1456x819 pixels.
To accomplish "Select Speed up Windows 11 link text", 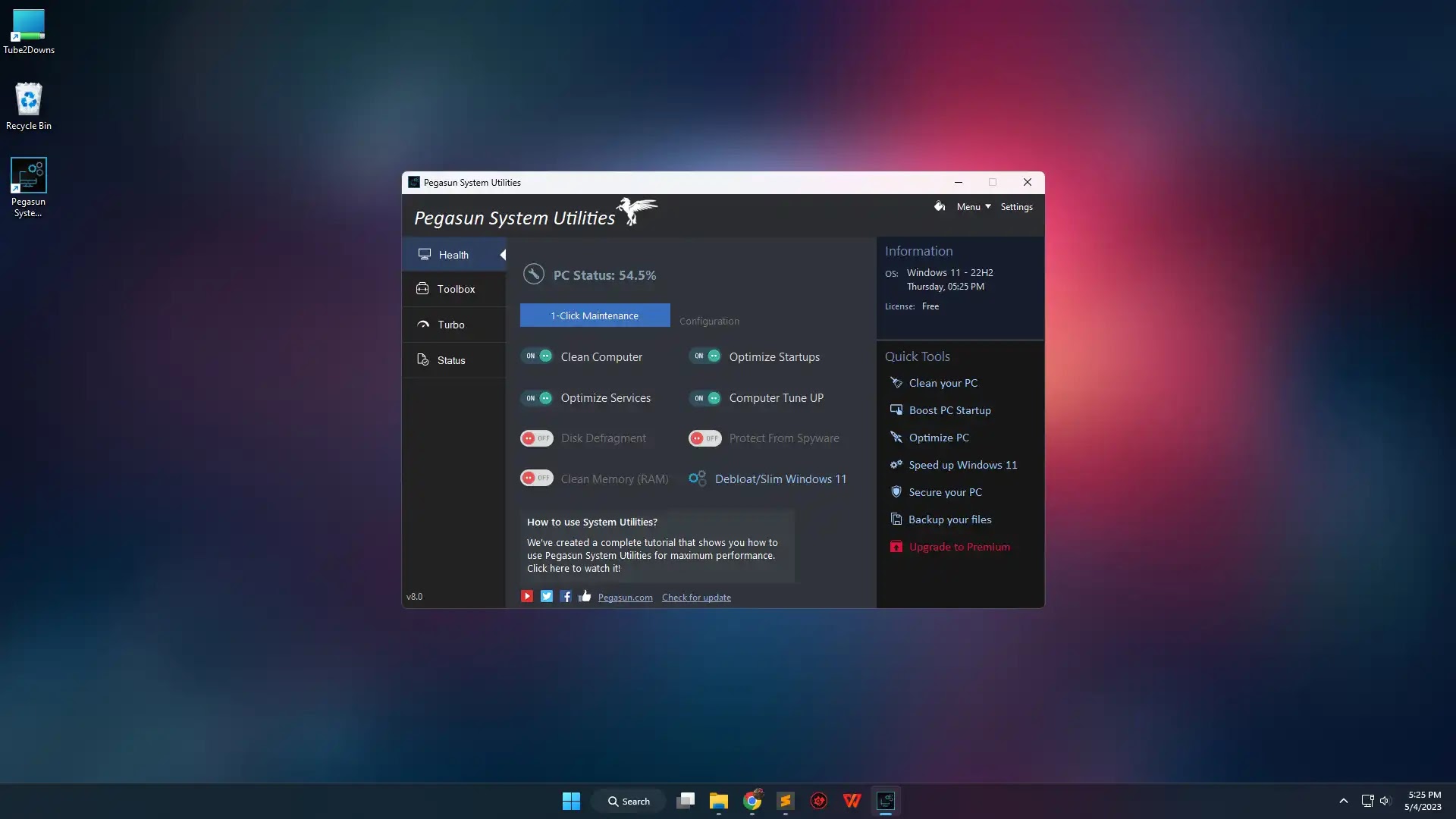I will point(963,465).
